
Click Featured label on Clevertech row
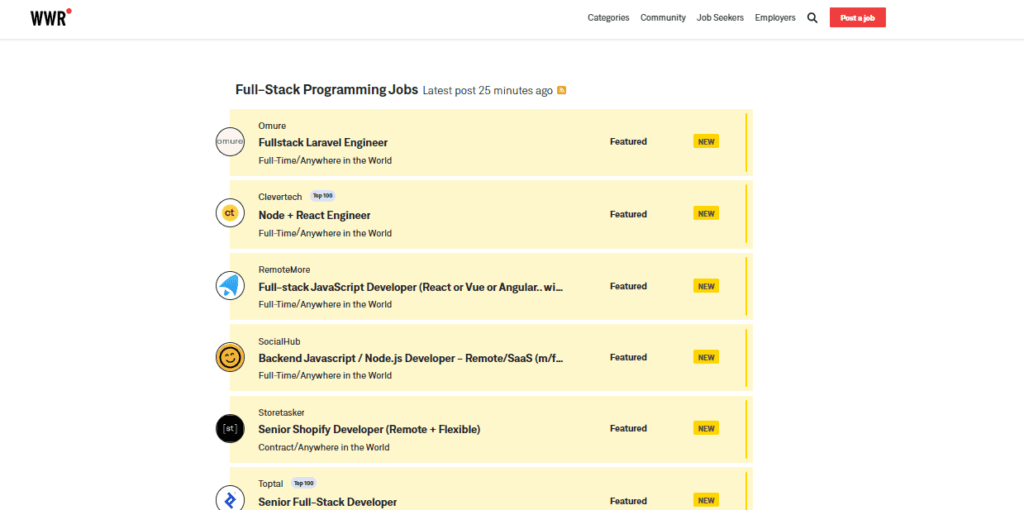(628, 214)
